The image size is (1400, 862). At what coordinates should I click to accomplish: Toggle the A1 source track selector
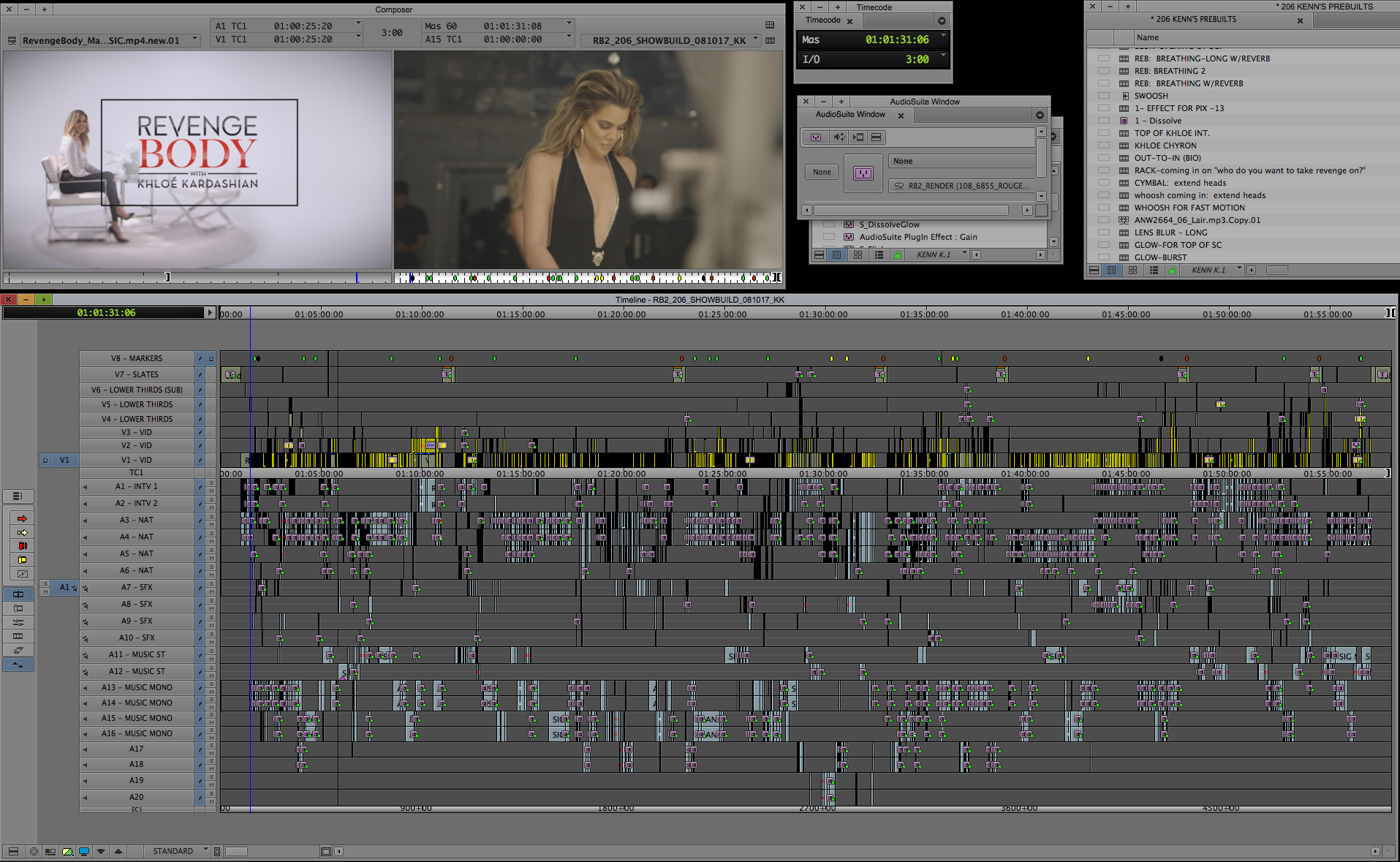(x=64, y=587)
